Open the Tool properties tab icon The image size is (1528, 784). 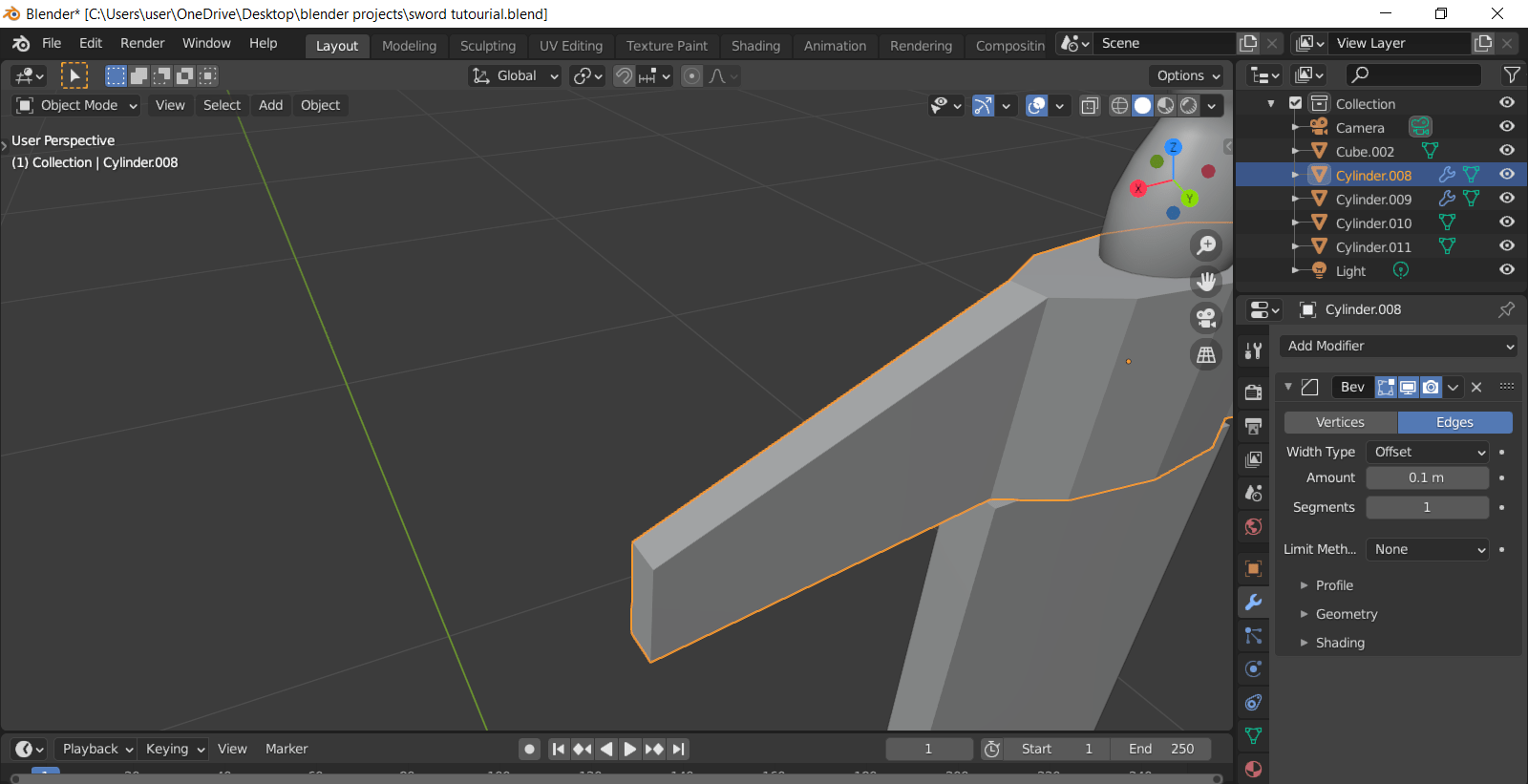1254,350
